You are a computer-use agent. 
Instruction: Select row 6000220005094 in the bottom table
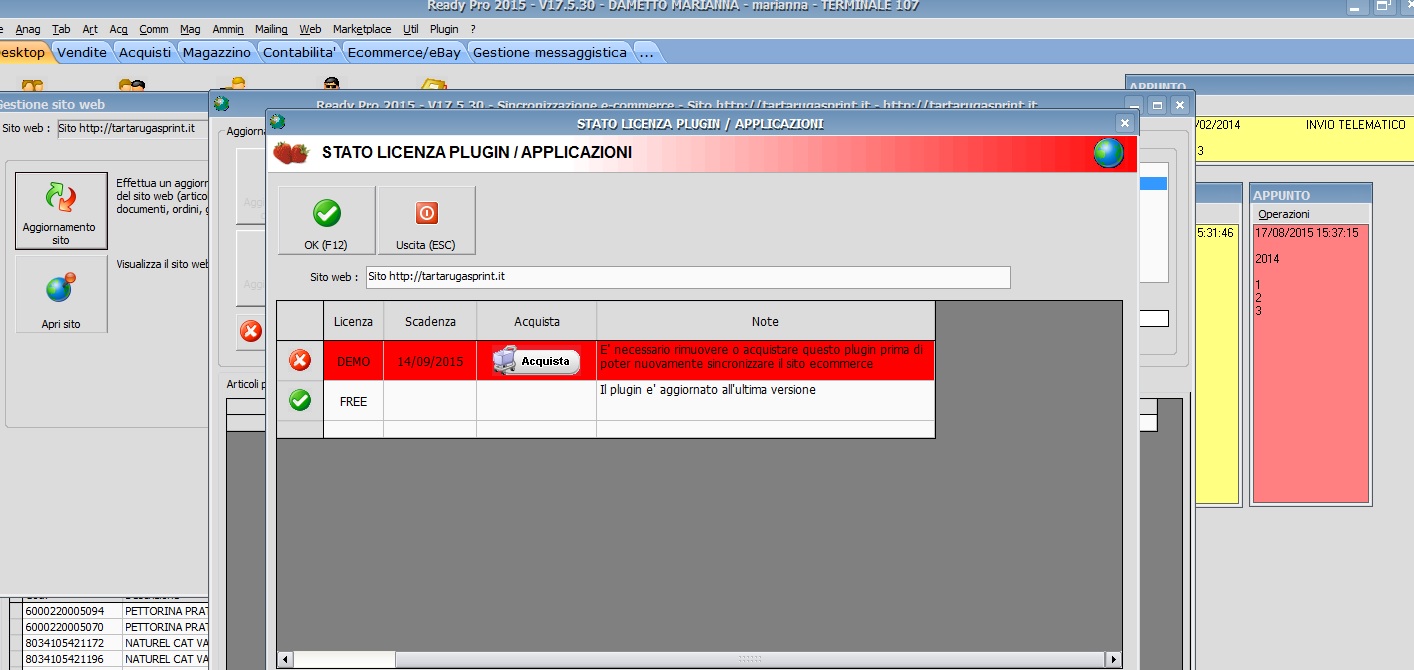click(110, 610)
